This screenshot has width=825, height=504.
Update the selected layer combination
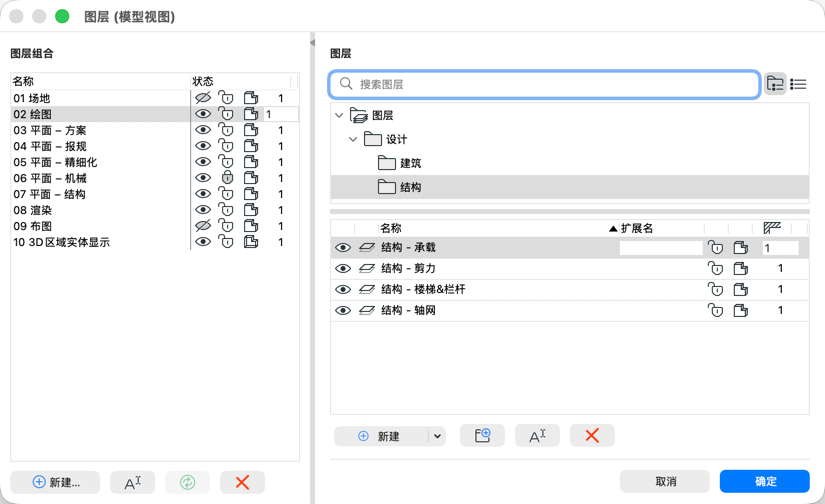click(187, 482)
